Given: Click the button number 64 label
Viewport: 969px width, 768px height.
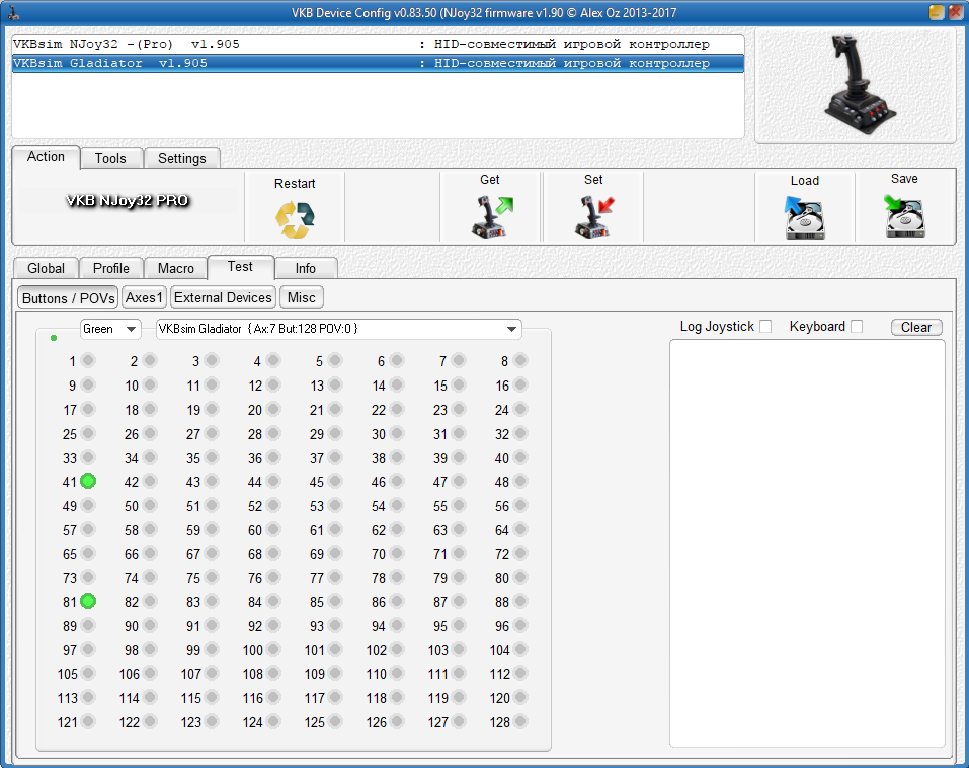Looking at the screenshot, I should pos(502,530).
